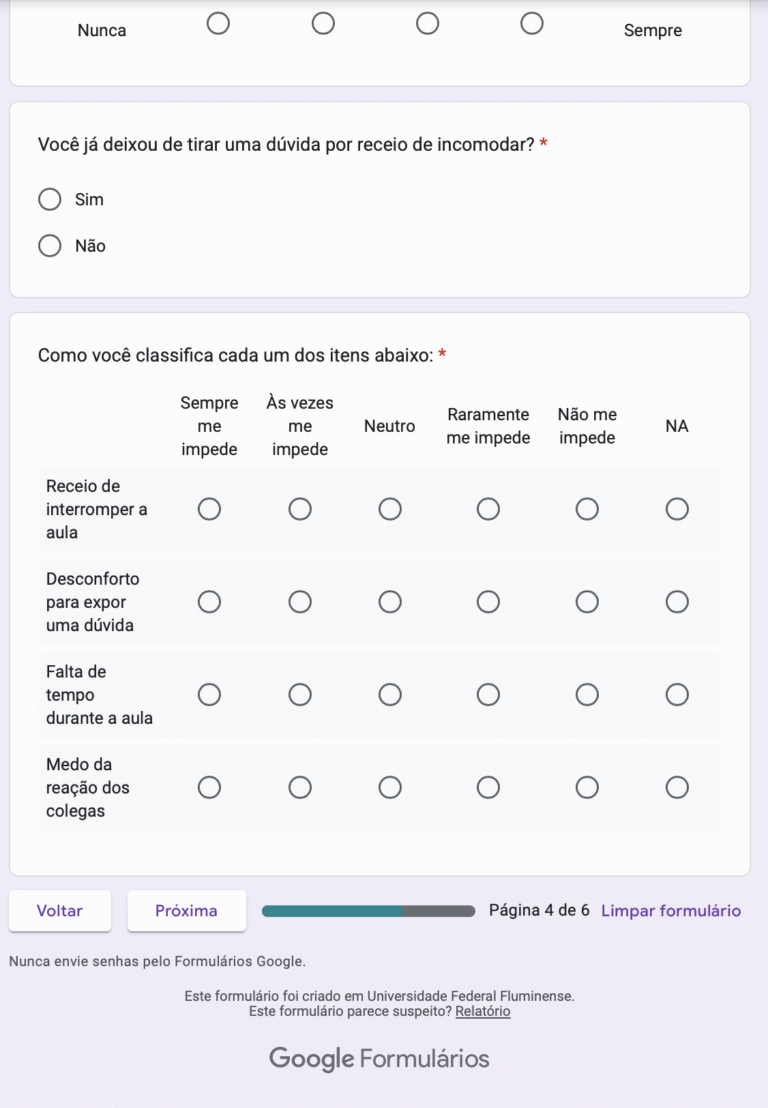Select 'Às vezes me impede' for Desconforto row
This screenshot has width=768, height=1108.
[300, 602]
